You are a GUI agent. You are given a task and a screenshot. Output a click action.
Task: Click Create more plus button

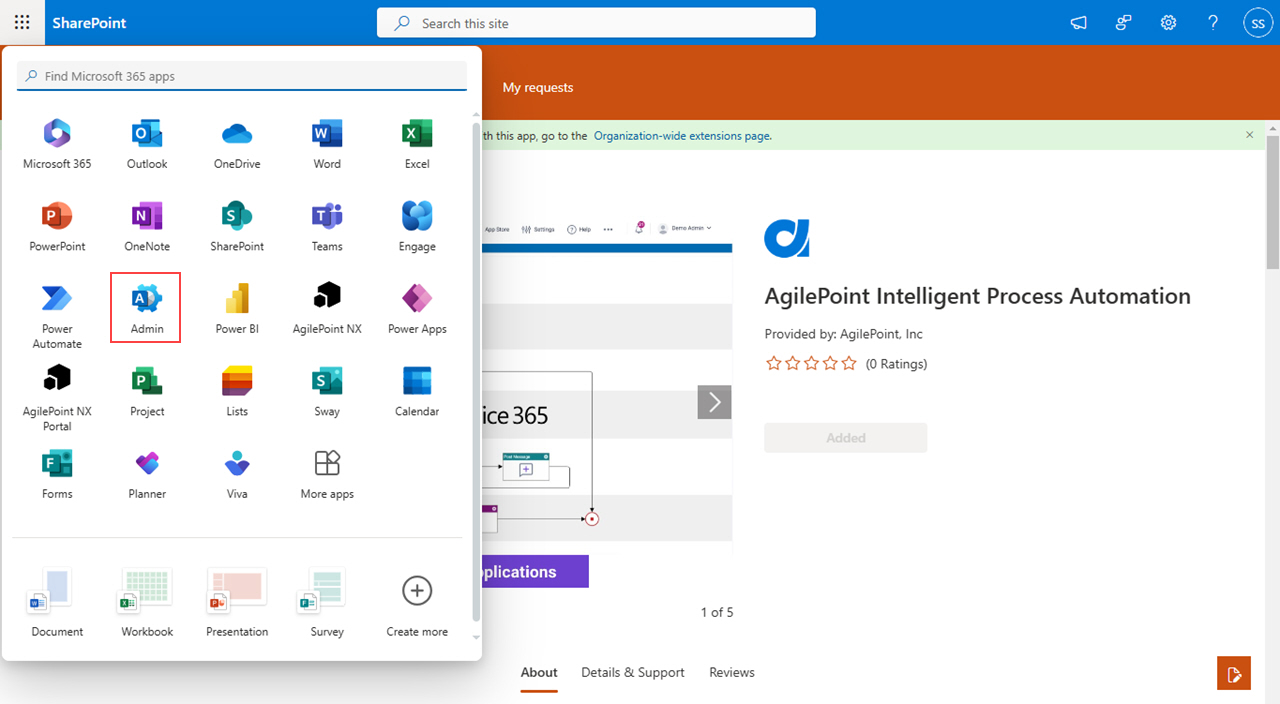pos(417,591)
